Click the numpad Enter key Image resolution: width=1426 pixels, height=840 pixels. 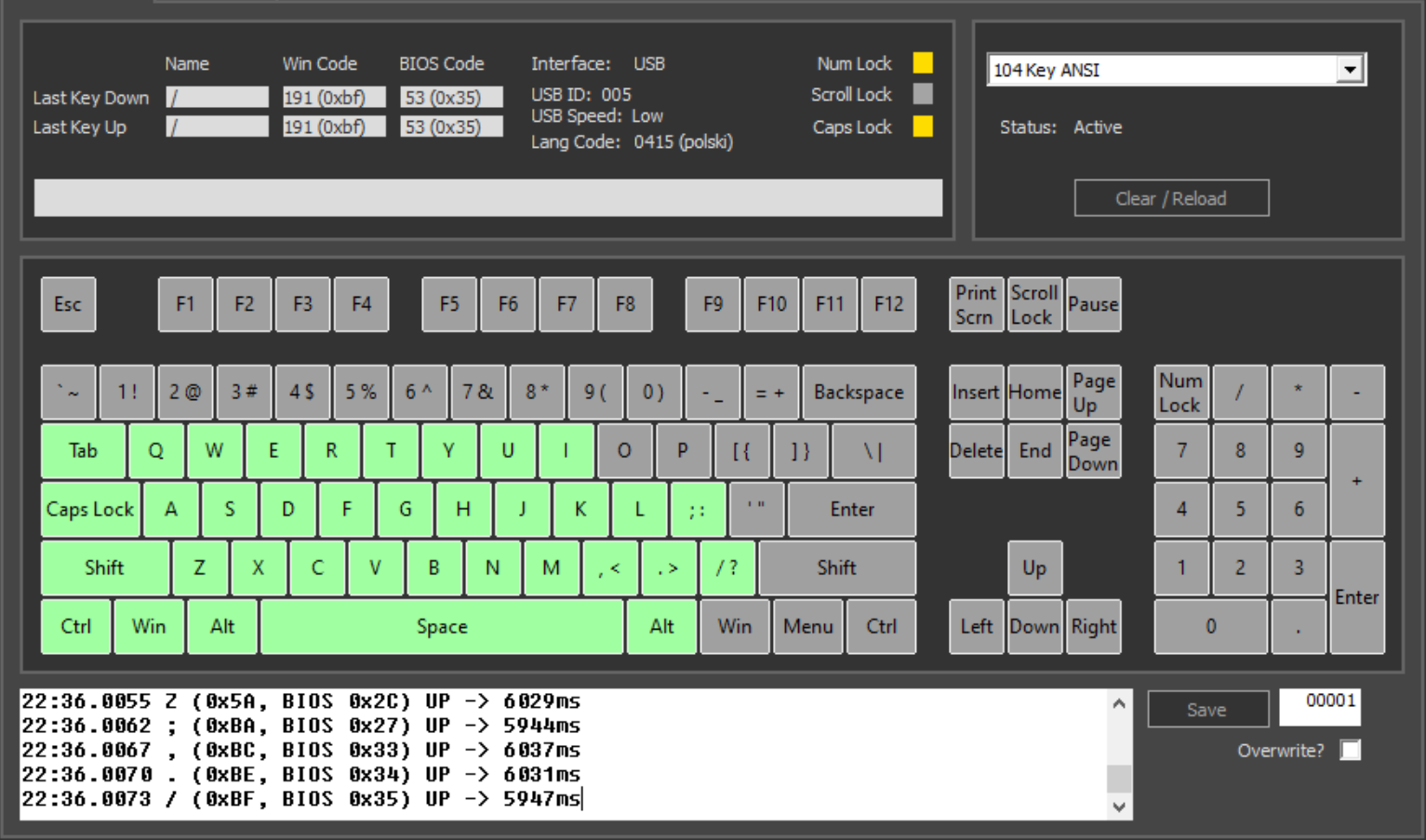coord(1356,597)
